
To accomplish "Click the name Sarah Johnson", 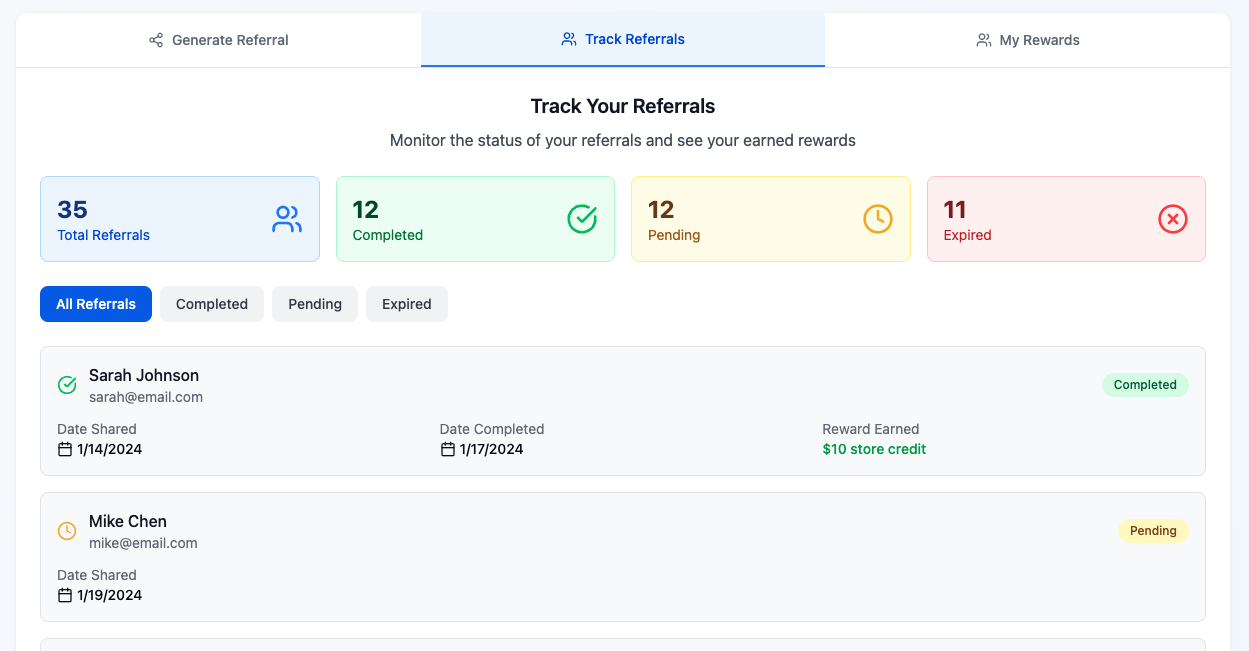I will (144, 375).
